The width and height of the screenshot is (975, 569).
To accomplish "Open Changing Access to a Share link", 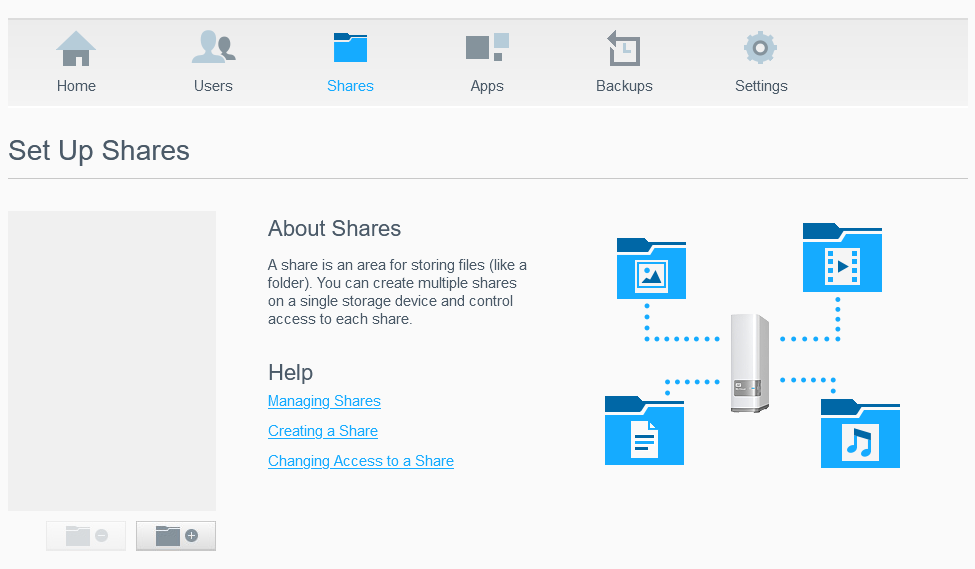I will click(x=361, y=461).
